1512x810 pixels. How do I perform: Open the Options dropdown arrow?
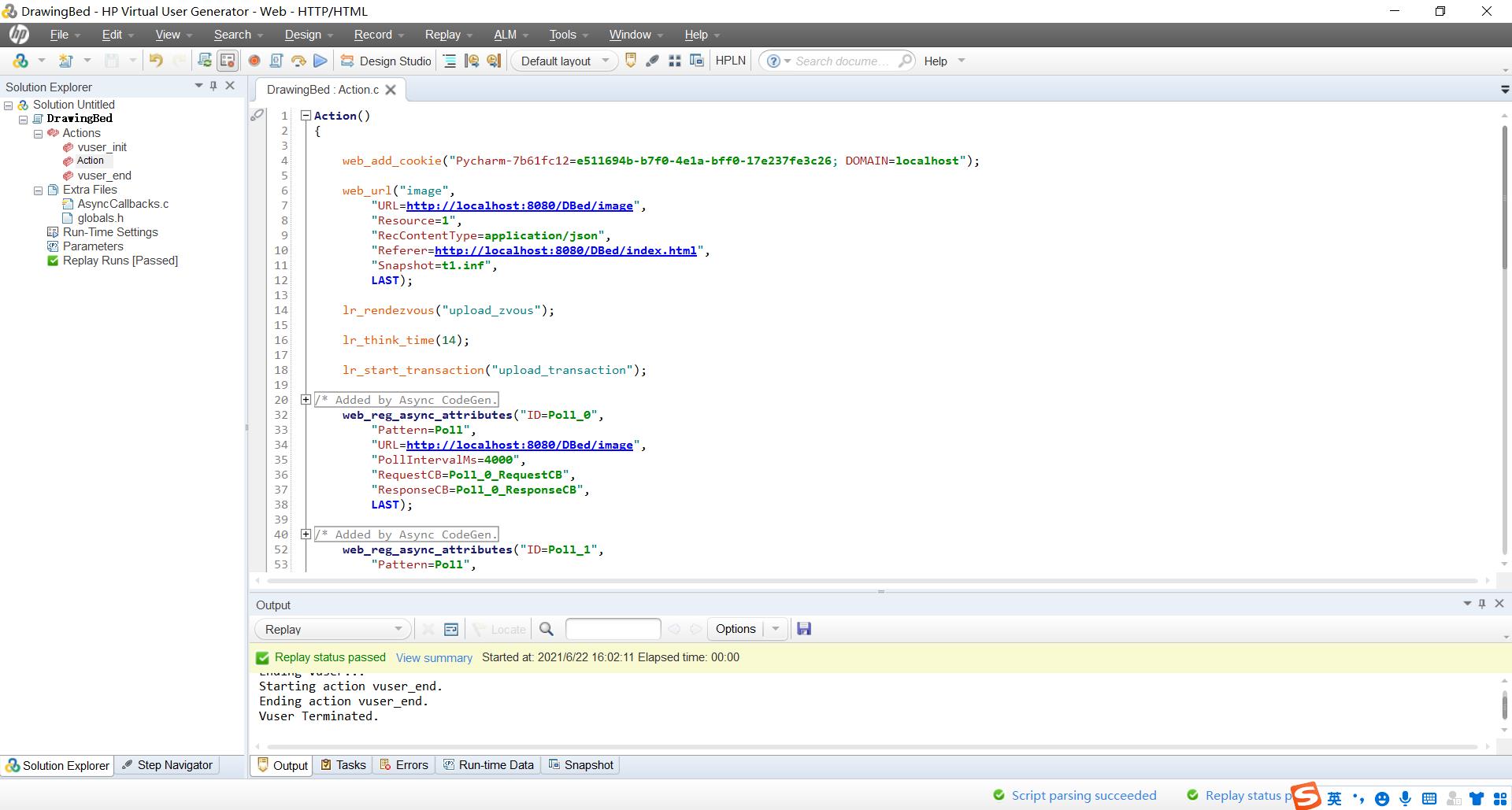coord(776,629)
